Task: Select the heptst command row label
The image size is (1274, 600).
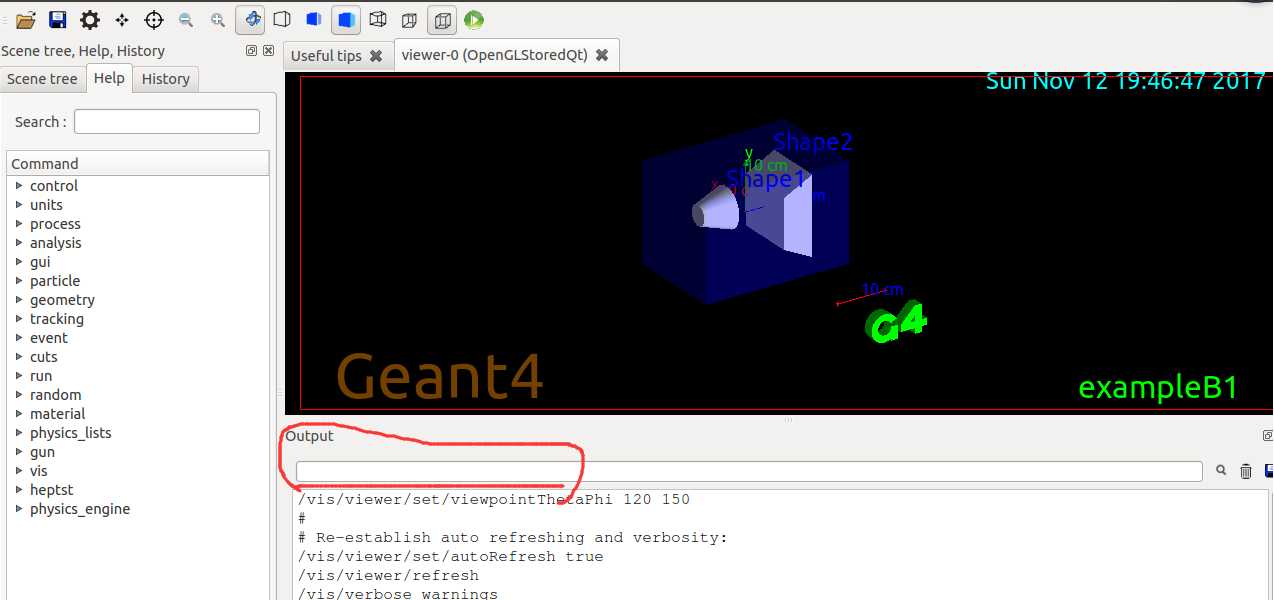Action: click(52, 490)
